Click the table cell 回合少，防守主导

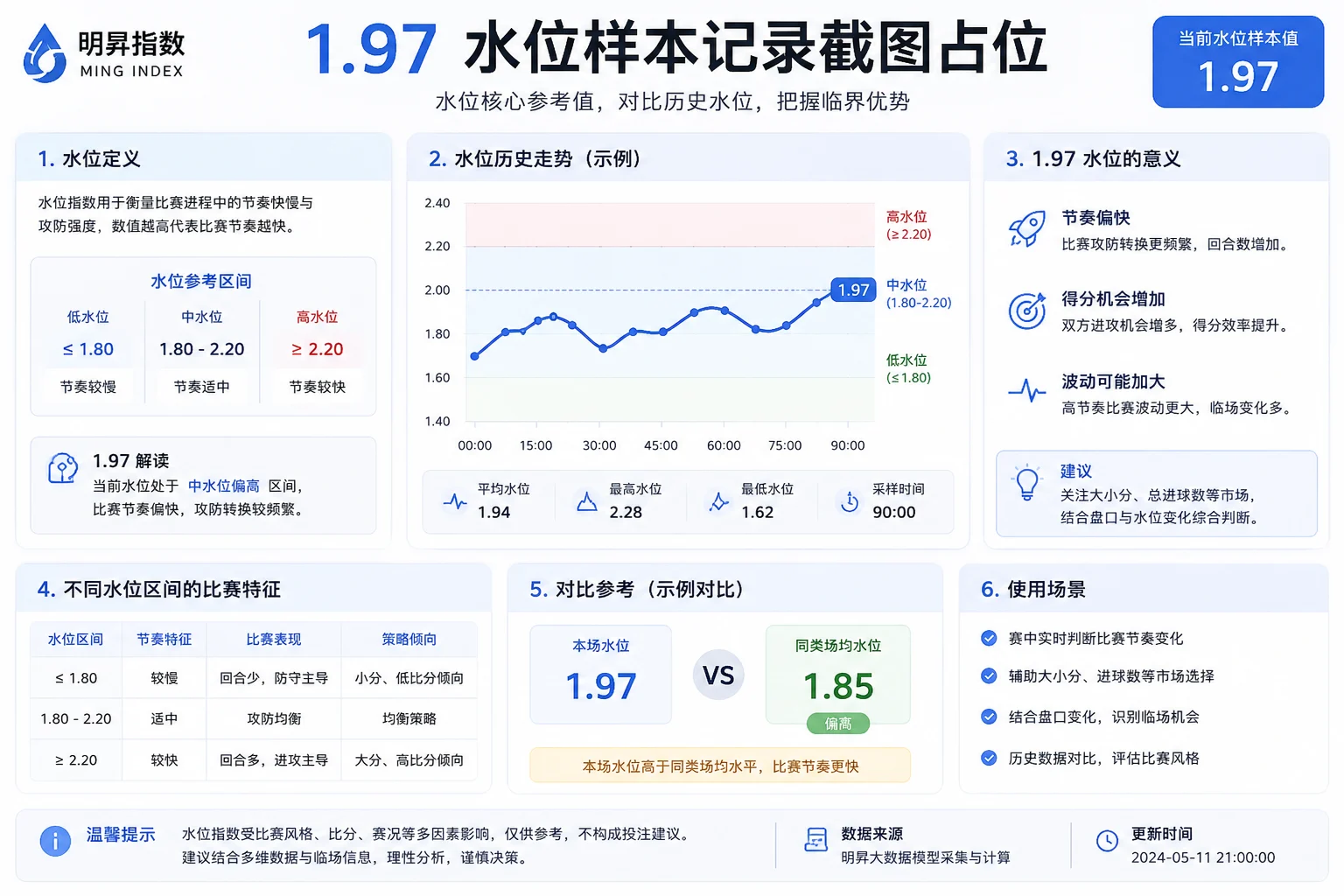pos(274,678)
